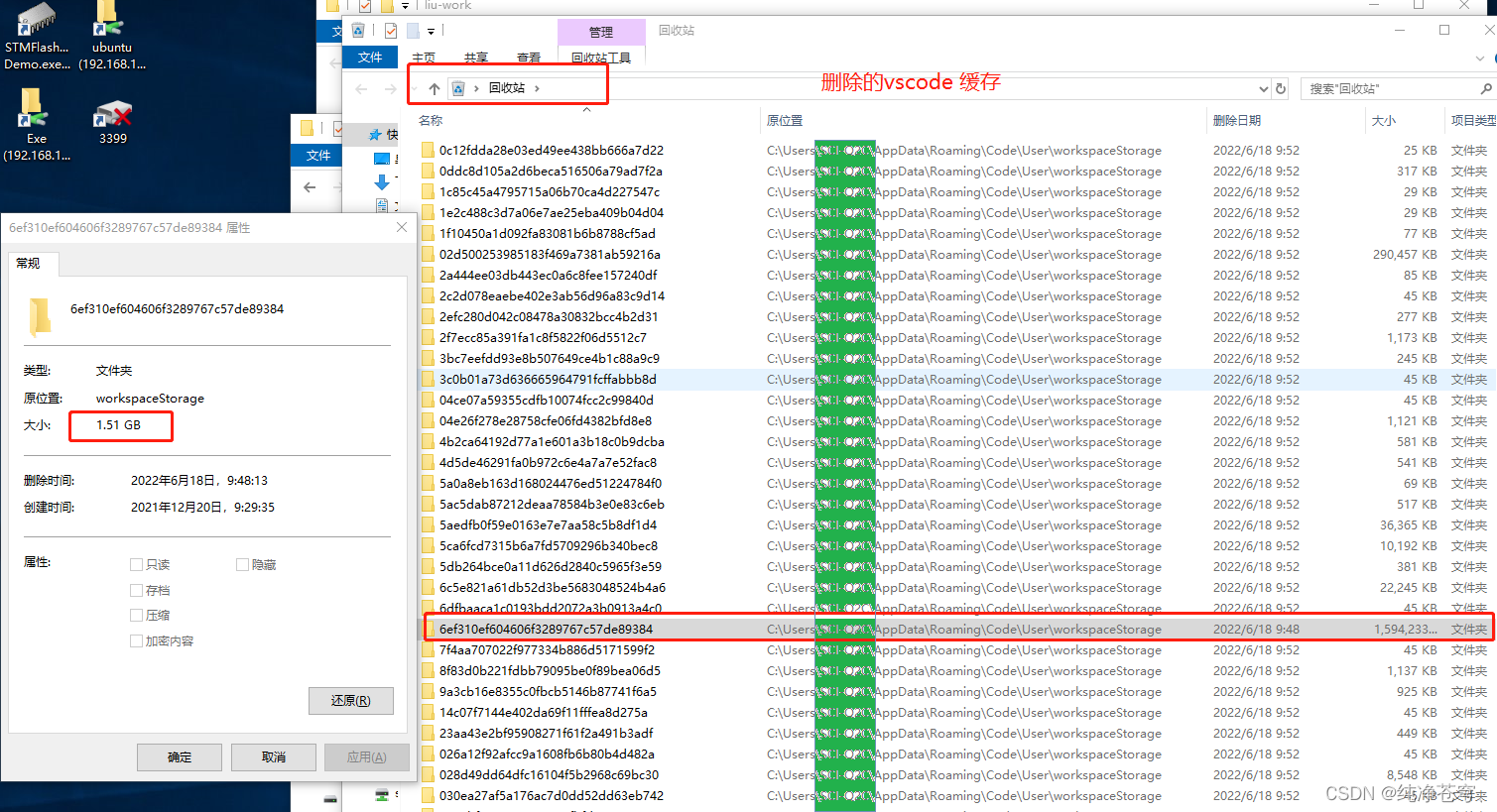
Task: Select folder 02d500253985183f469a7381ab59216a
Action: tap(550, 254)
